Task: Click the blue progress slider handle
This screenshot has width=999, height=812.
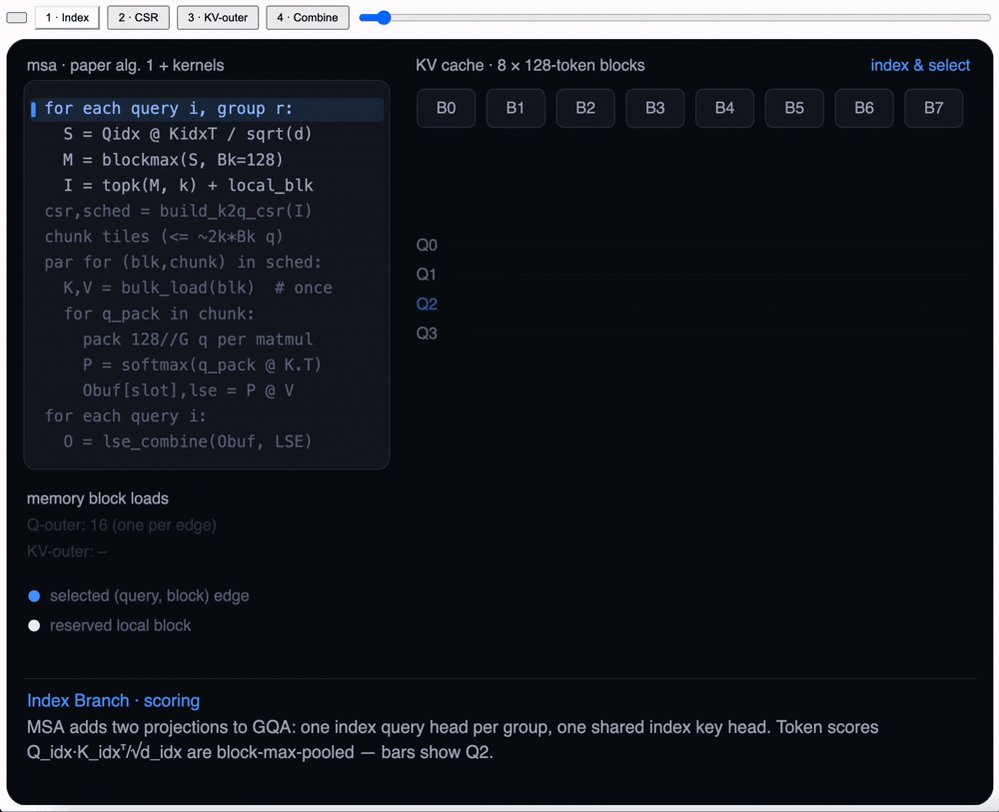Action: click(x=383, y=18)
